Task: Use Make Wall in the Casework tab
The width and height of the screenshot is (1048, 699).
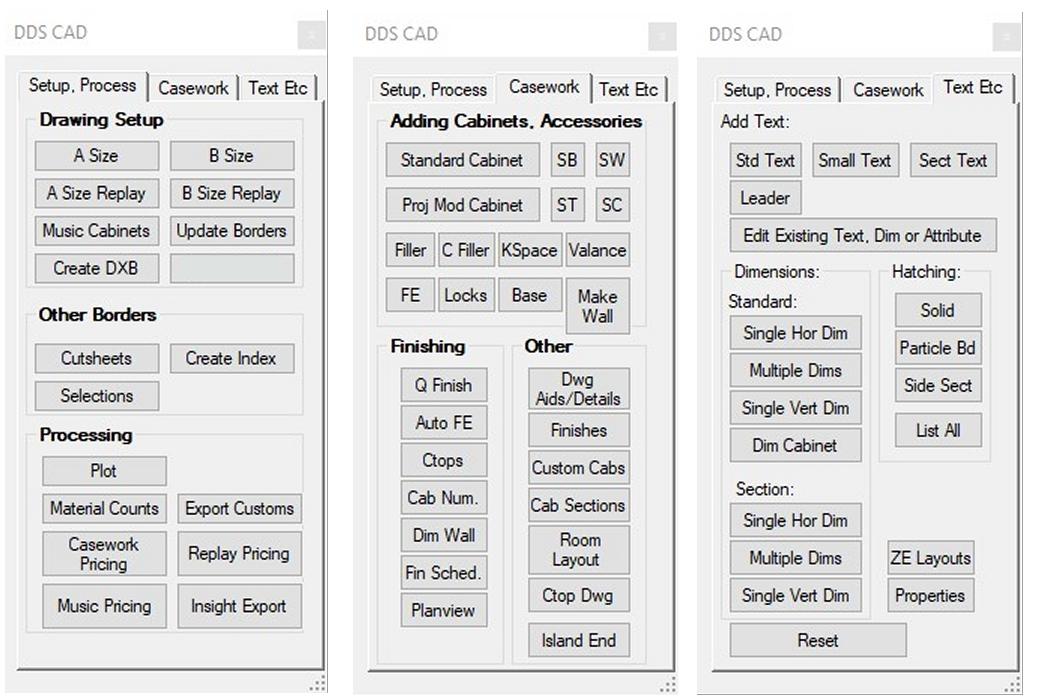Action: (x=597, y=304)
